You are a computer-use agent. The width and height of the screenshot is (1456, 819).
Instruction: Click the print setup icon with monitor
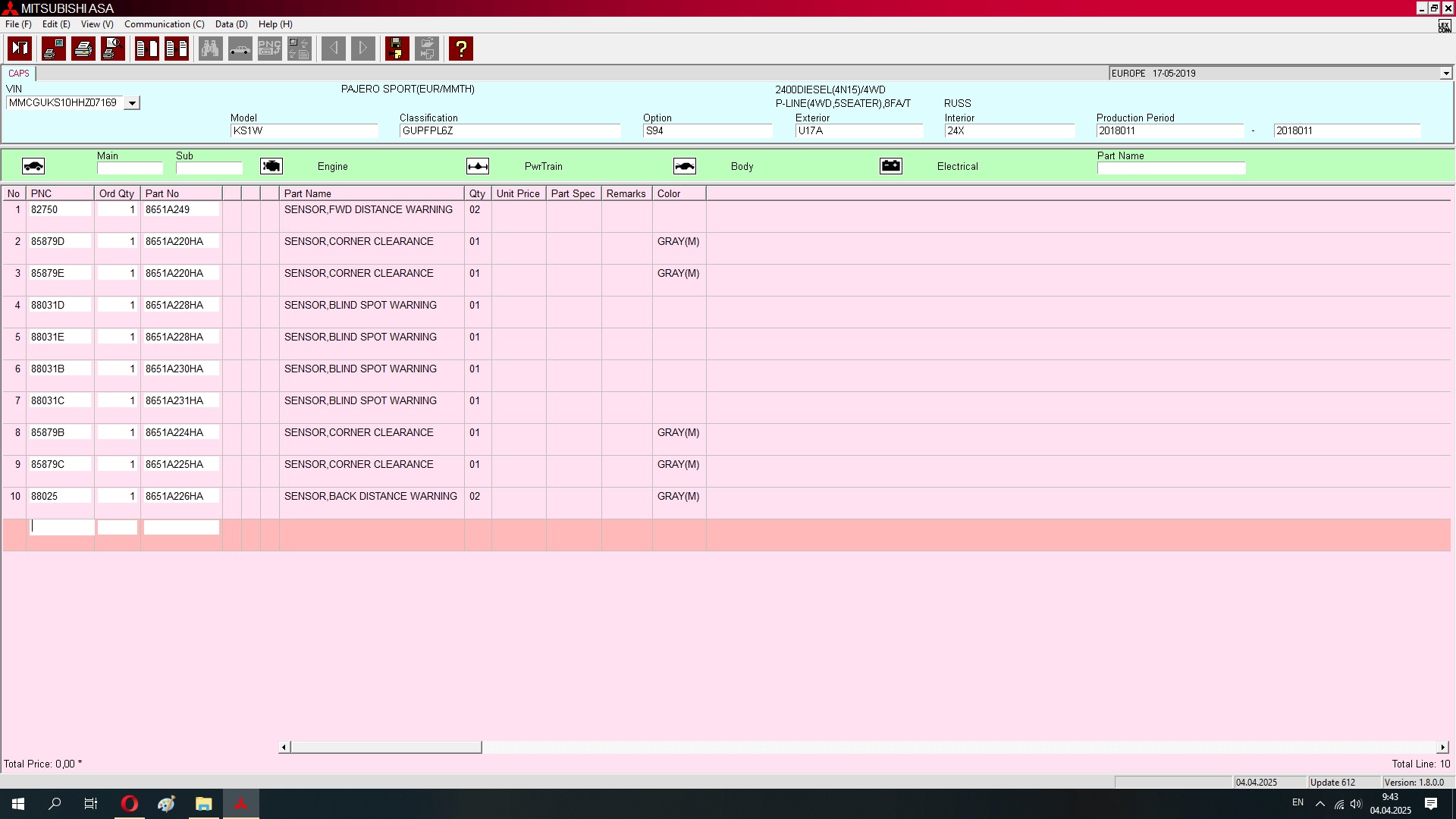(54, 49)
